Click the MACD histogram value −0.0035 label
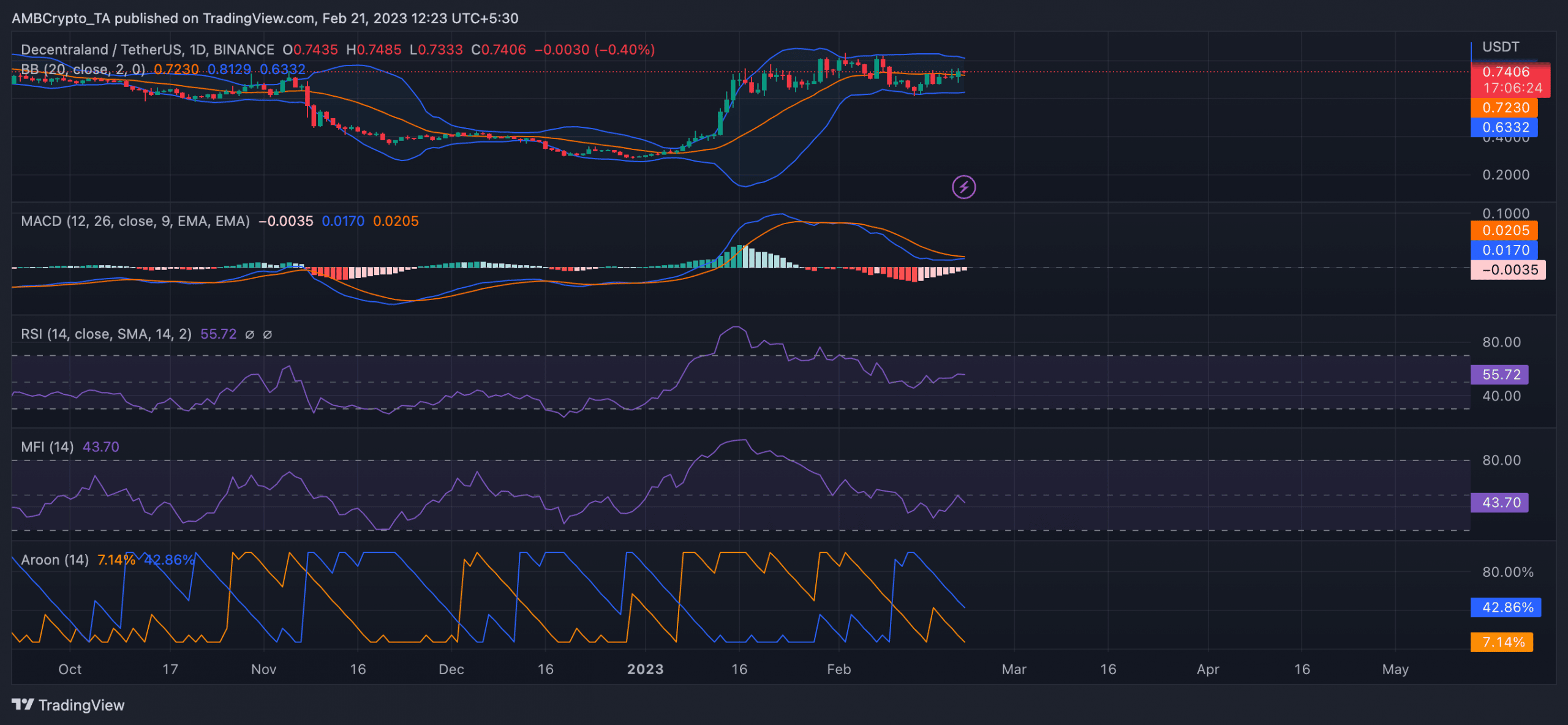The image size is (1568, 725). click(x=1509, y=269)
